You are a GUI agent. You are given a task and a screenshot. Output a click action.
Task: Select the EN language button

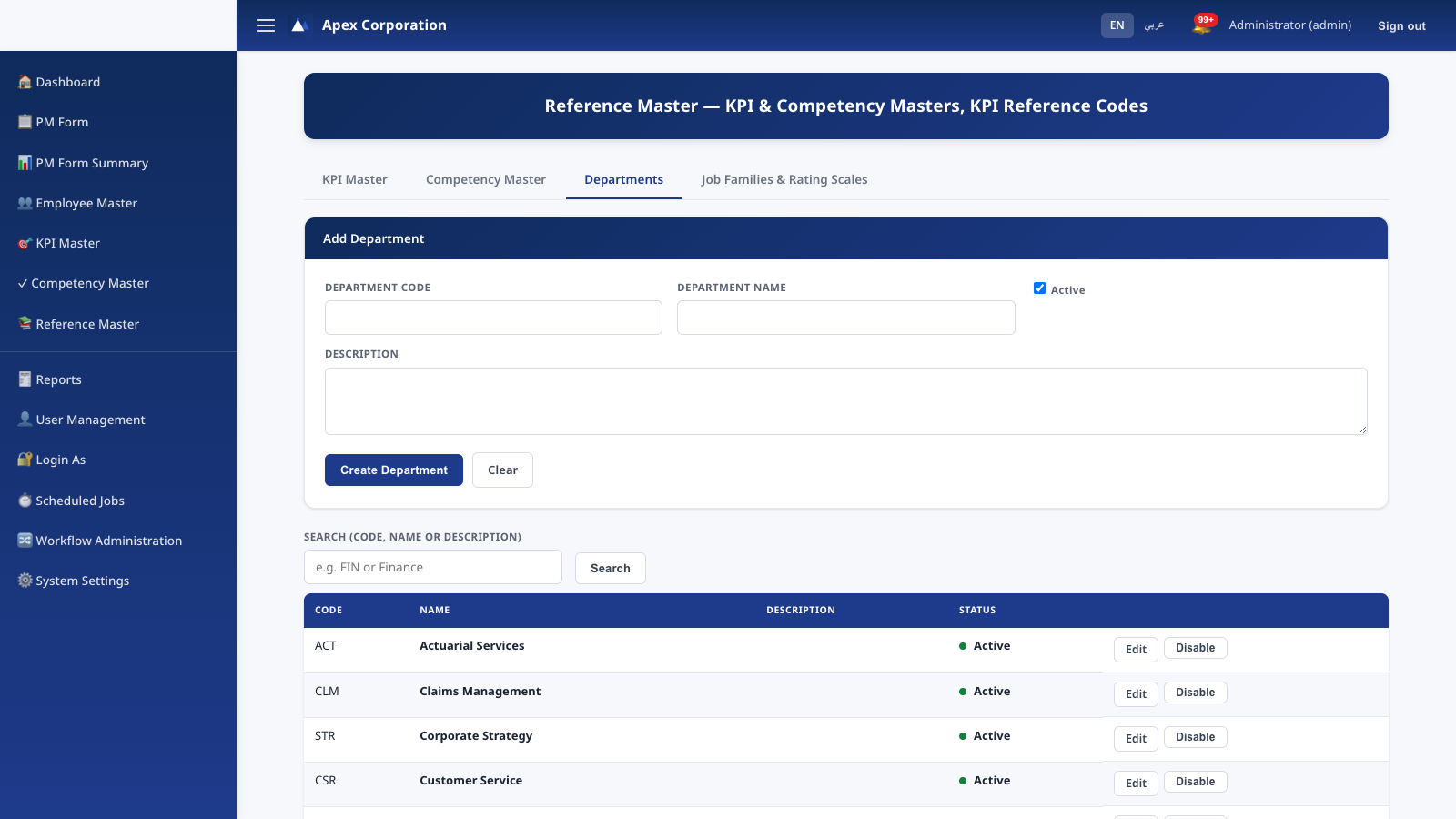point(1117,25)
